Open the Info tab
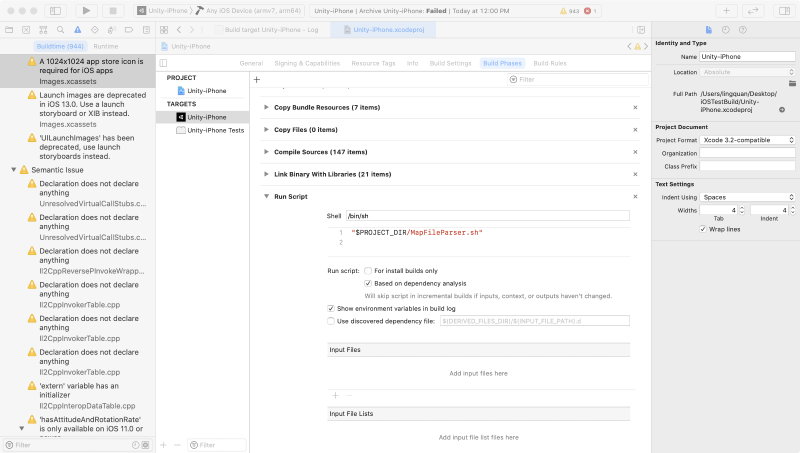 412,63
